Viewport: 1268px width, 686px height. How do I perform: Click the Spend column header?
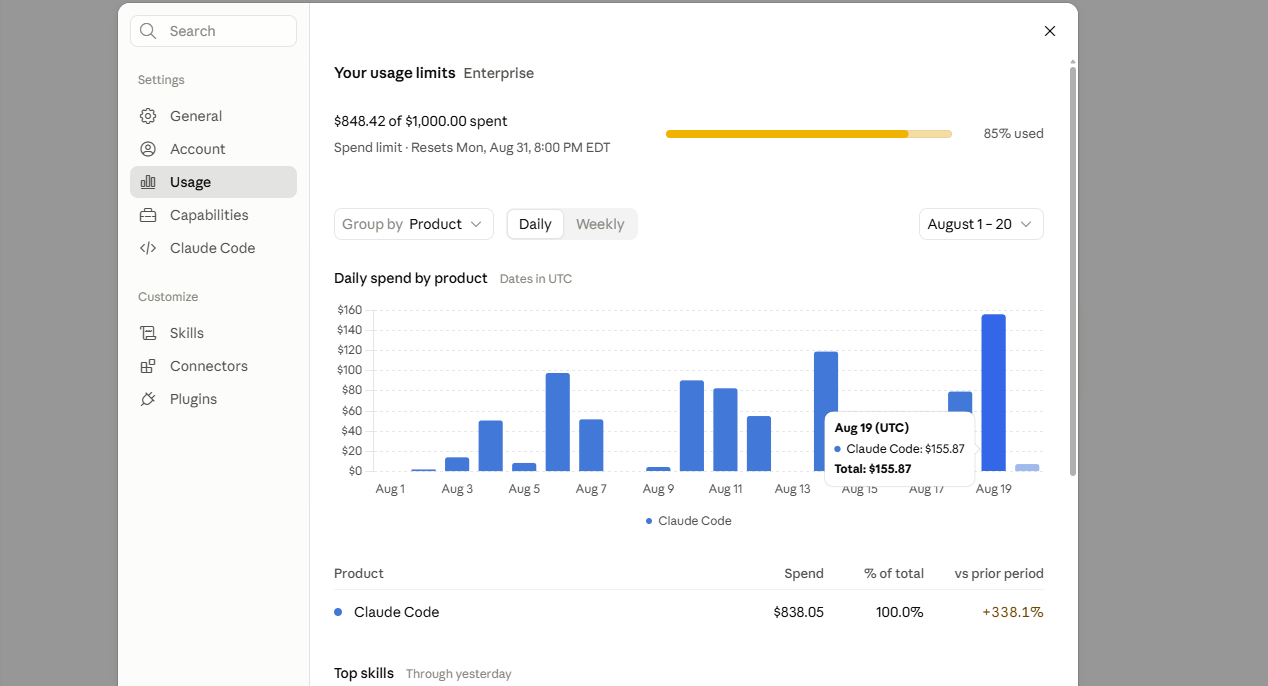[x=804, y=574]
